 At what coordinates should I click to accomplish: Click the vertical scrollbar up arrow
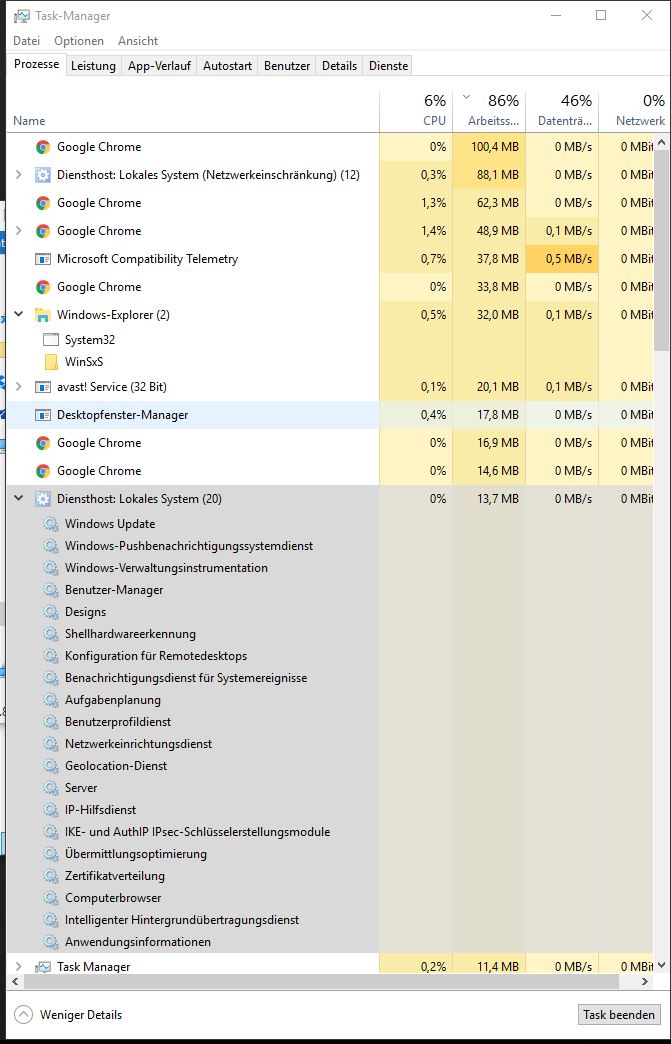[662, 142]
